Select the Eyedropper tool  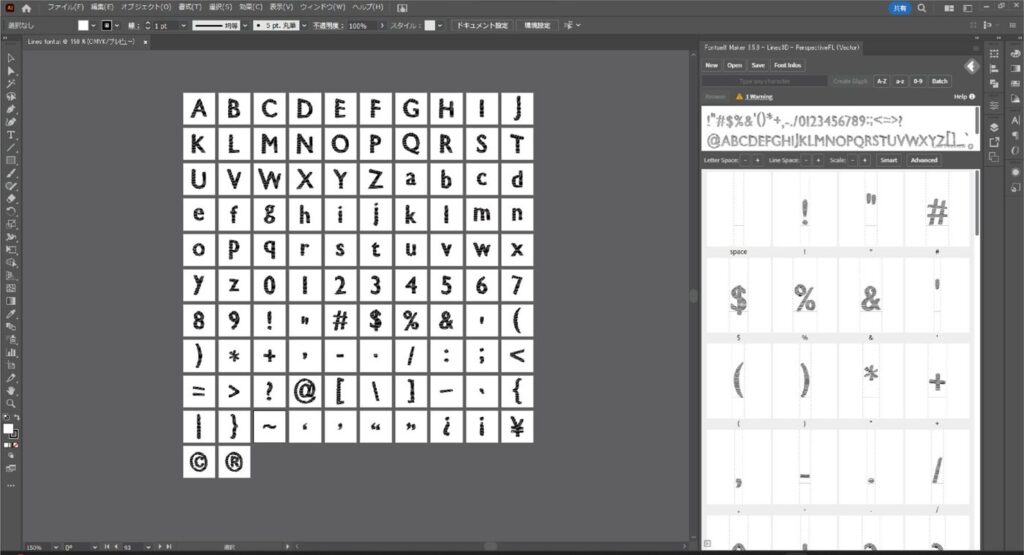tap(11, 314)
